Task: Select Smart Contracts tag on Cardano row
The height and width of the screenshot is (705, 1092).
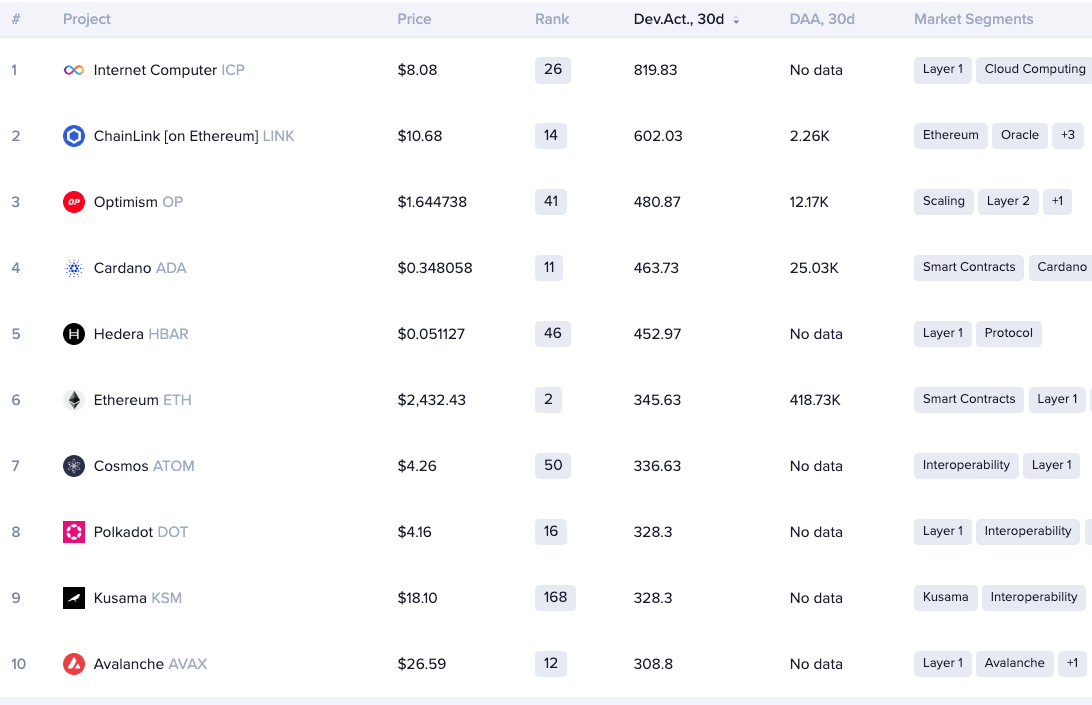Action: click(x=969, y=268)
